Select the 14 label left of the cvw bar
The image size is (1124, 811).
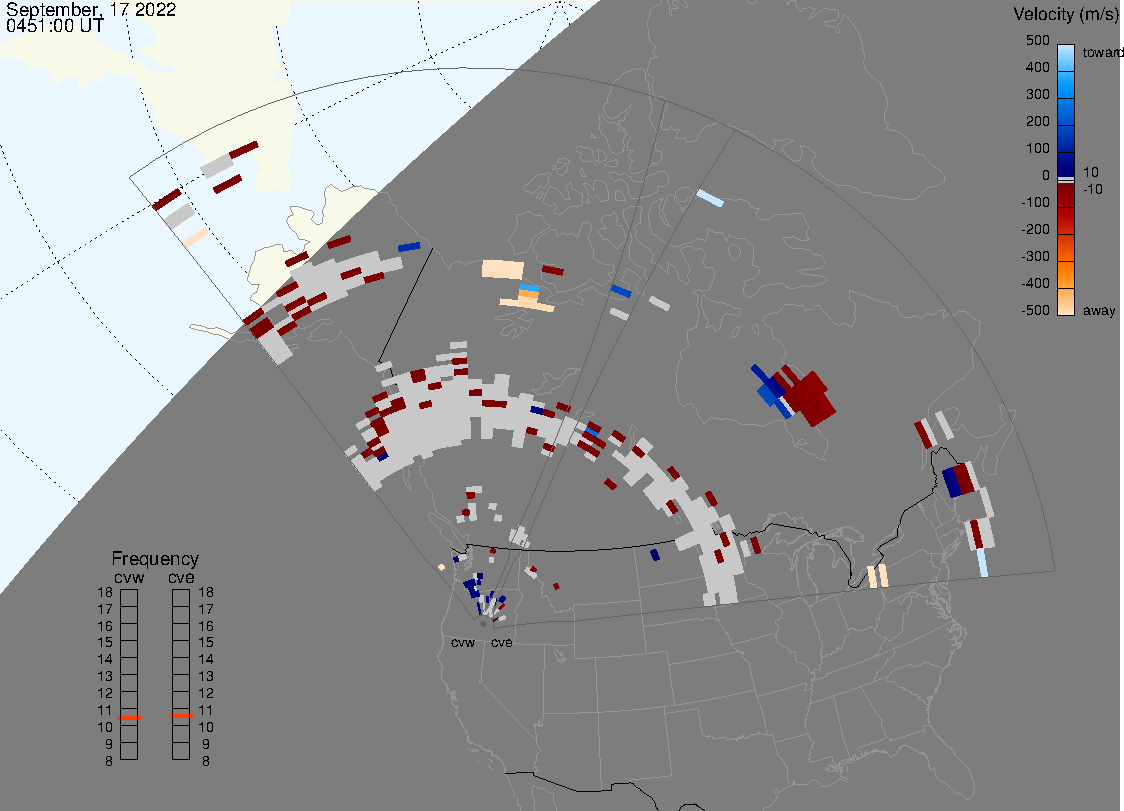(105, 659)
